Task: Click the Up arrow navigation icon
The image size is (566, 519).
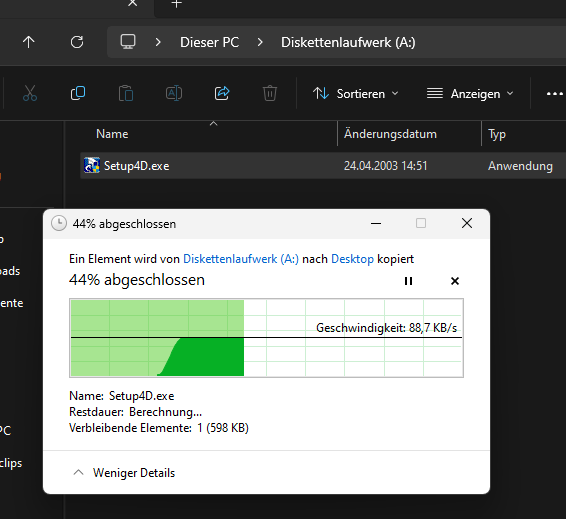Action: point(29,42)
